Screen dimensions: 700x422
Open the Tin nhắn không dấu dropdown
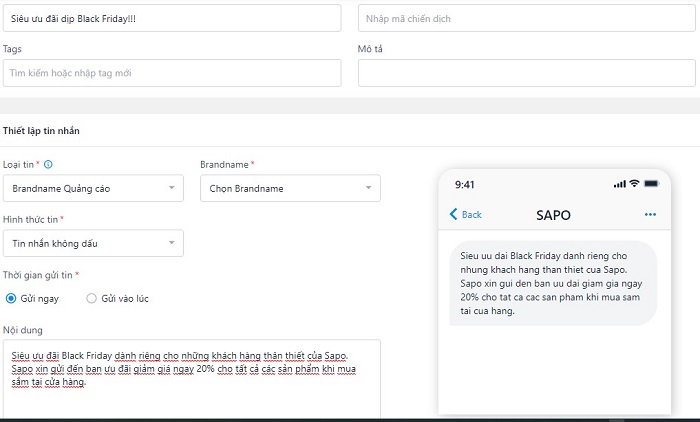(x=93, y=243)
